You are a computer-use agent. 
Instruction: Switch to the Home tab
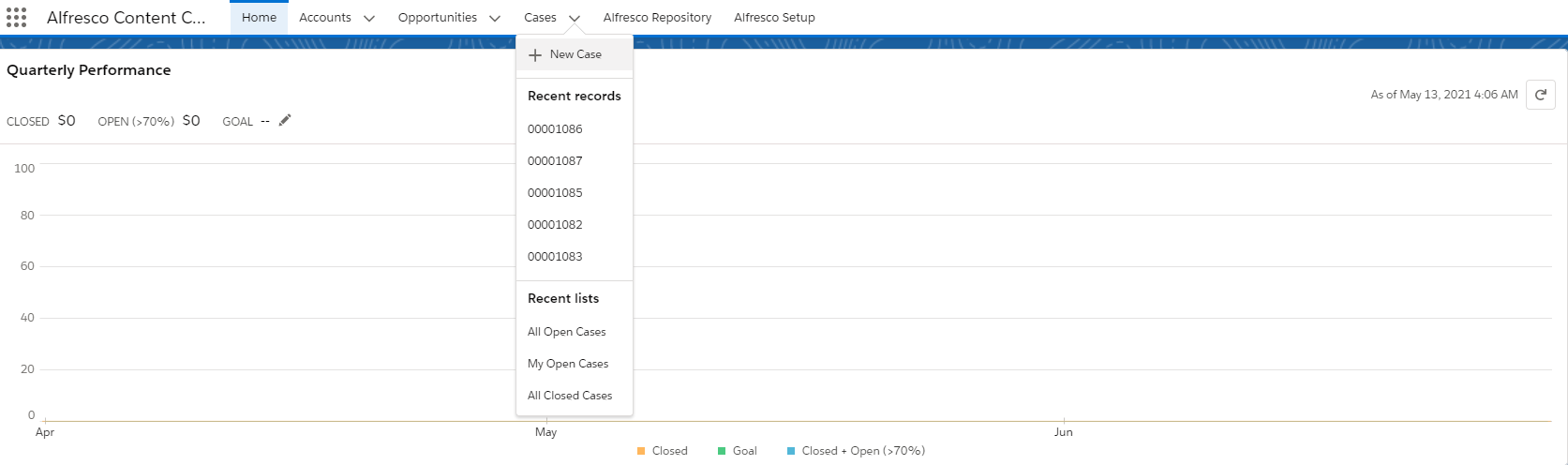pos(259,18)
